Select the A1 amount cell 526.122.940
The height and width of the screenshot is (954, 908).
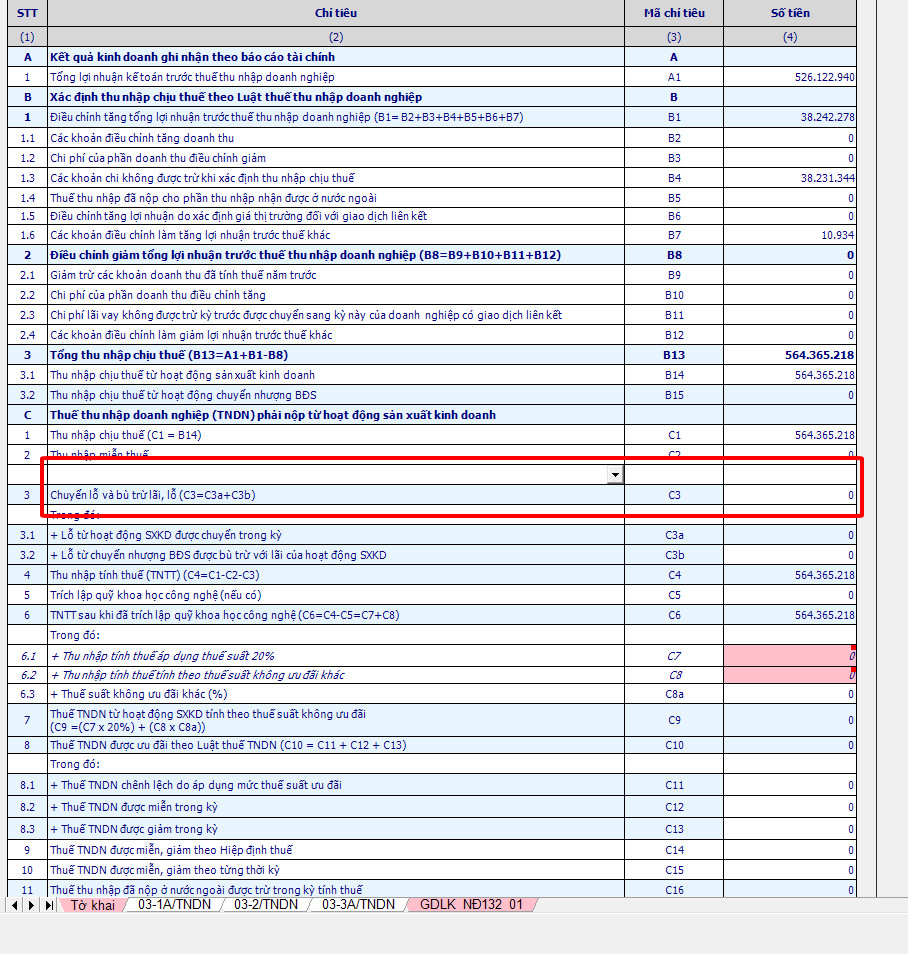click(789, 77)
